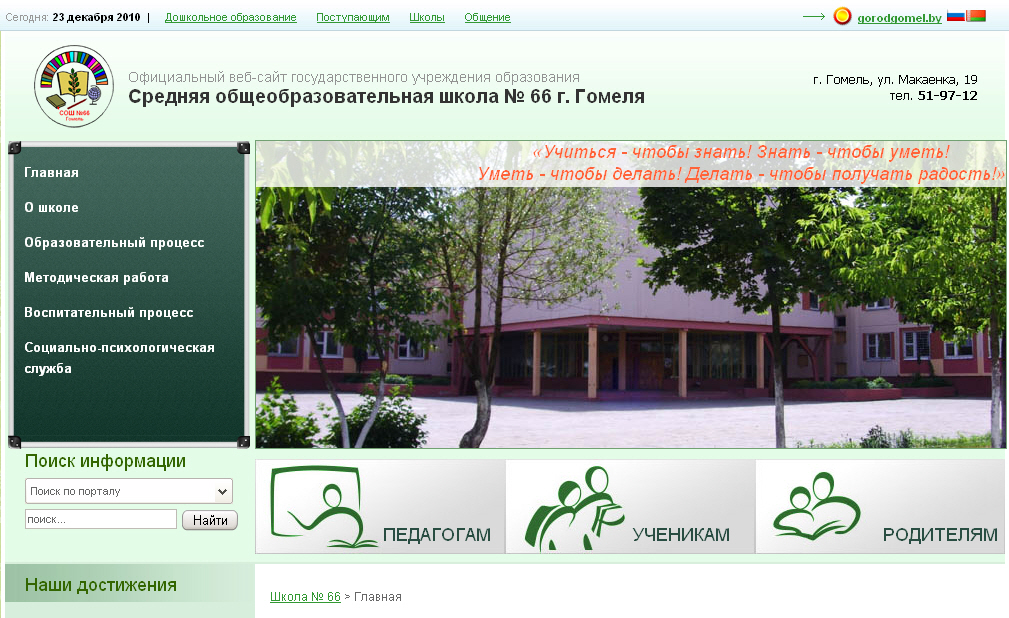Click the round gorodgomel.by portal icon
The width and height of the screenshot is (1009, 618).
pyautogui.click(x=842, y=17)
